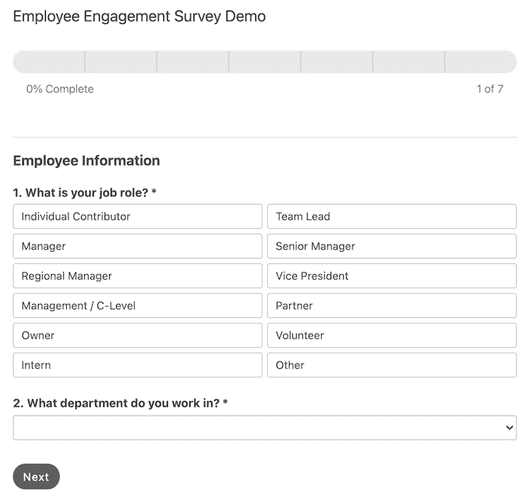This screenshot has height=500, width=532.
Task: Pick Manager as job role
Action: 138,246
